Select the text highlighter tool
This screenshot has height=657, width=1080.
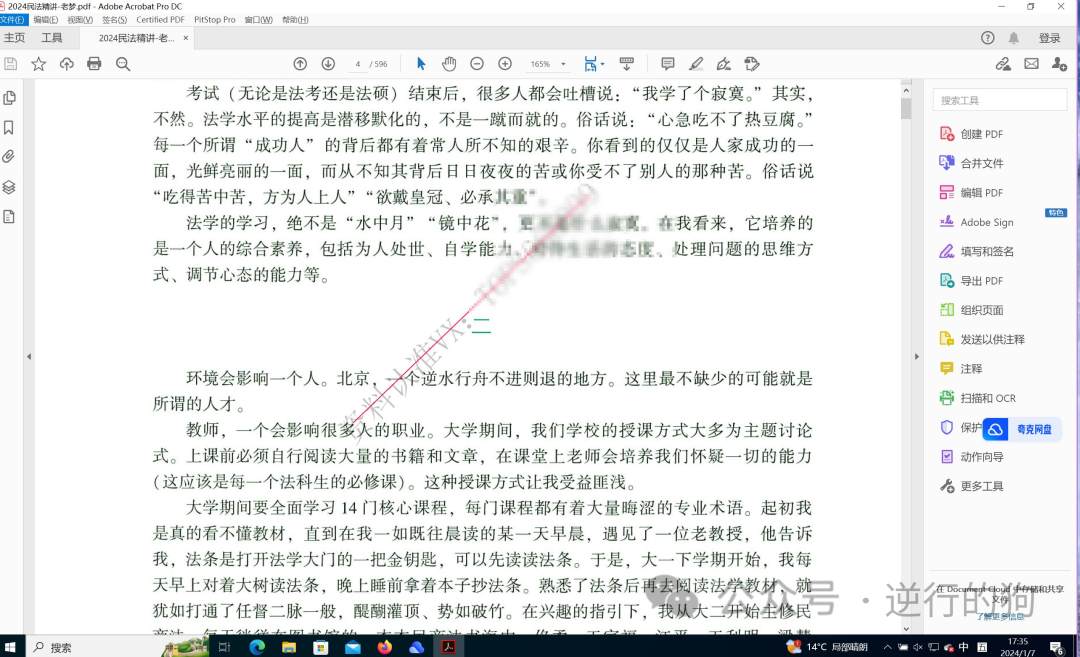click(696, 63)
